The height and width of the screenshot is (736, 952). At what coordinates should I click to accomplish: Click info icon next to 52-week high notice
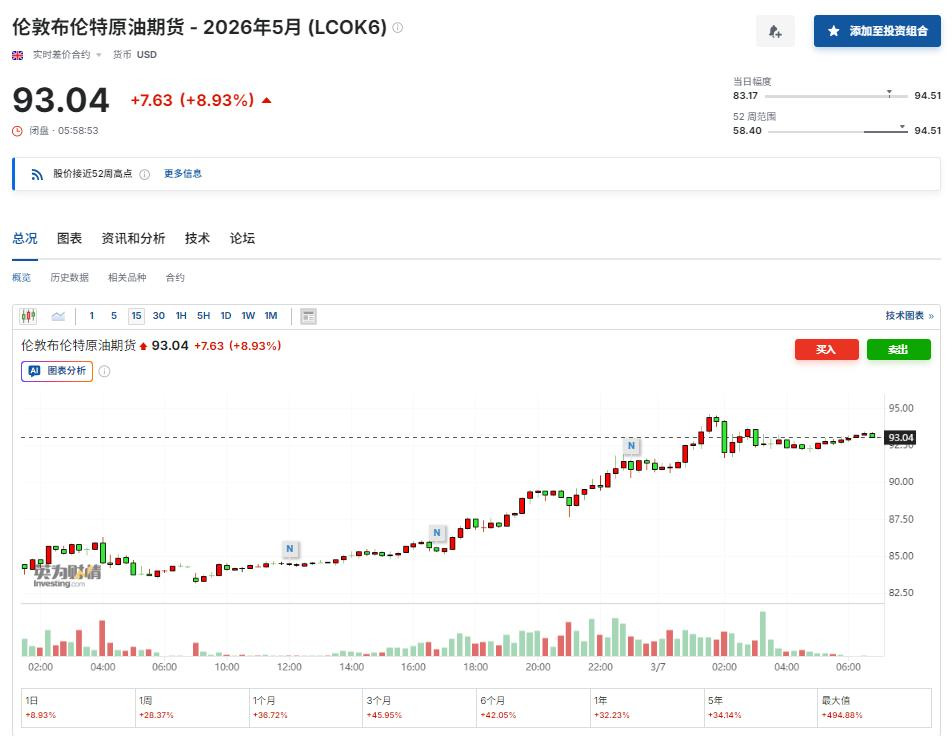coord(144,174)
